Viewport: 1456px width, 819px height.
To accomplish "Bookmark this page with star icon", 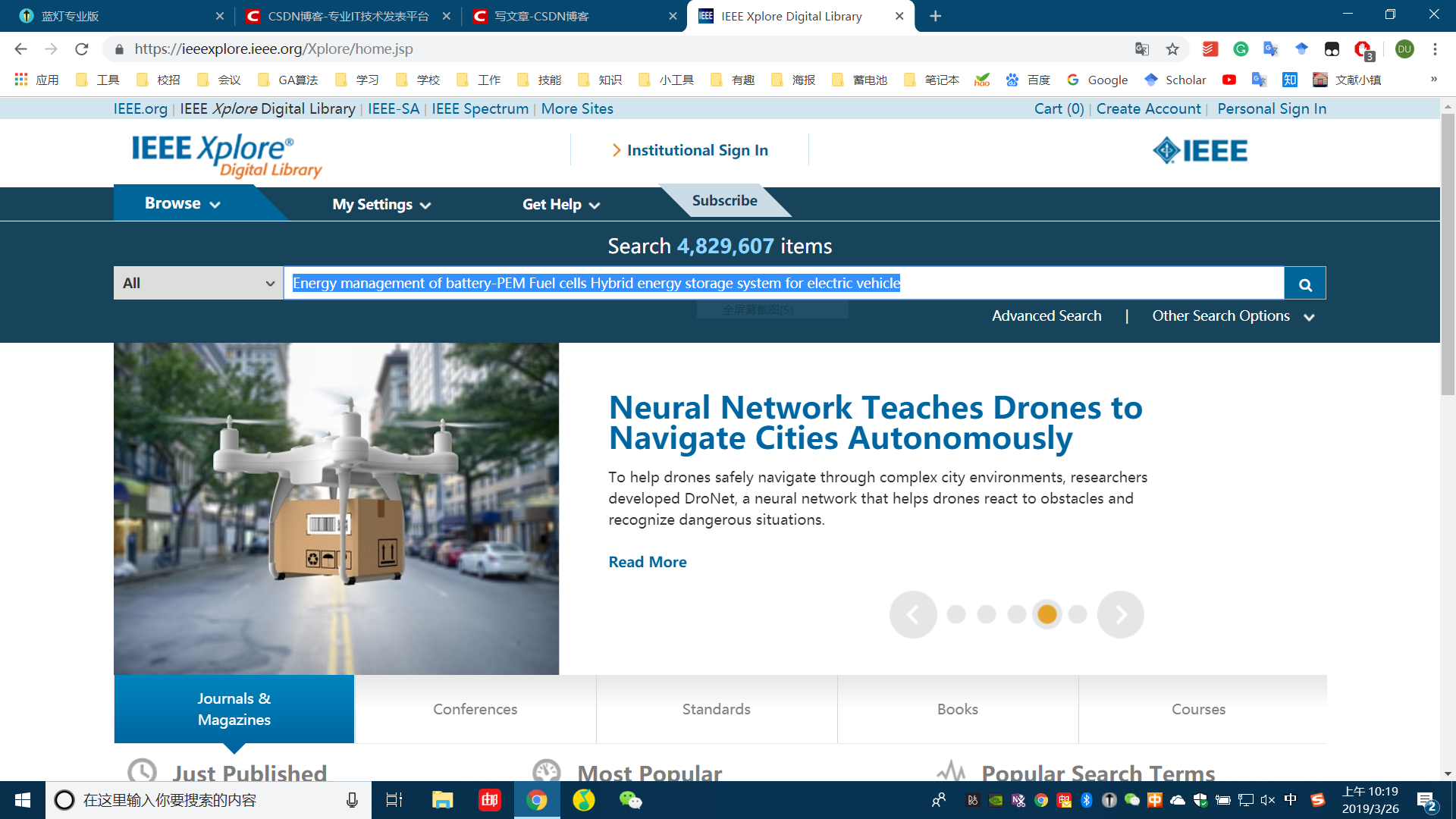I will (1172, 49).
